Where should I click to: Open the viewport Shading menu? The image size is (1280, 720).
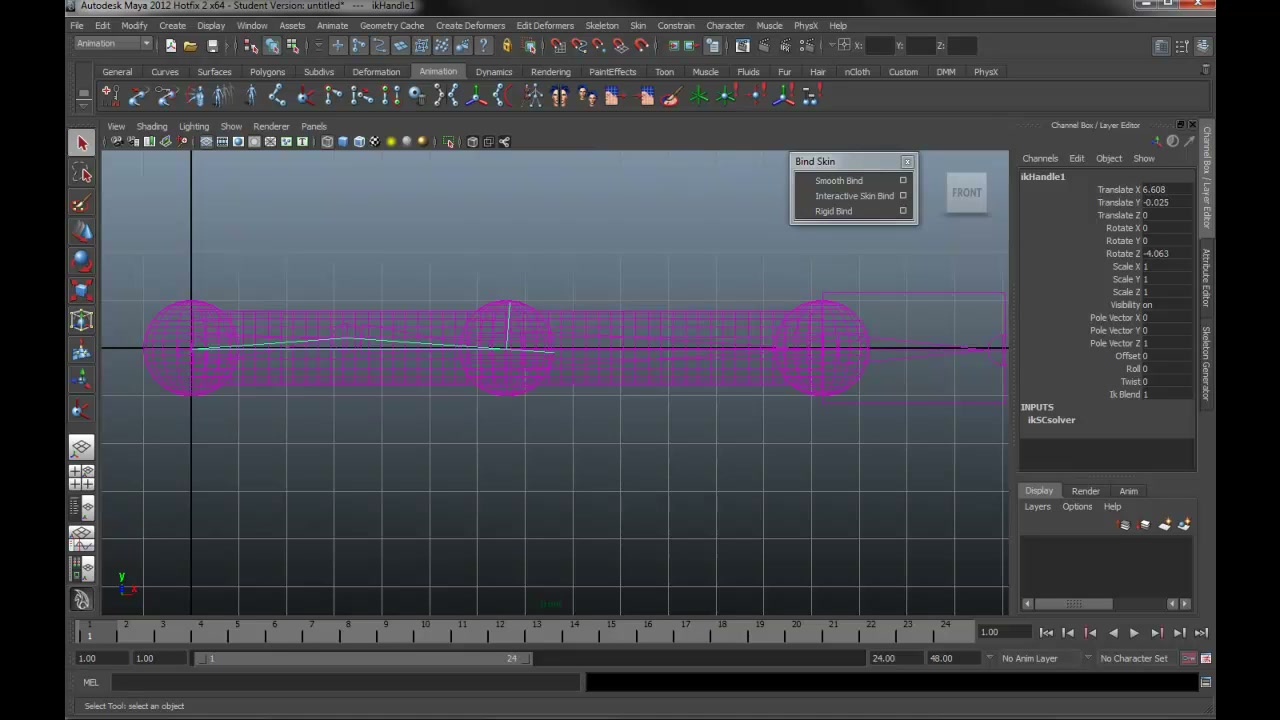(152, 126)
